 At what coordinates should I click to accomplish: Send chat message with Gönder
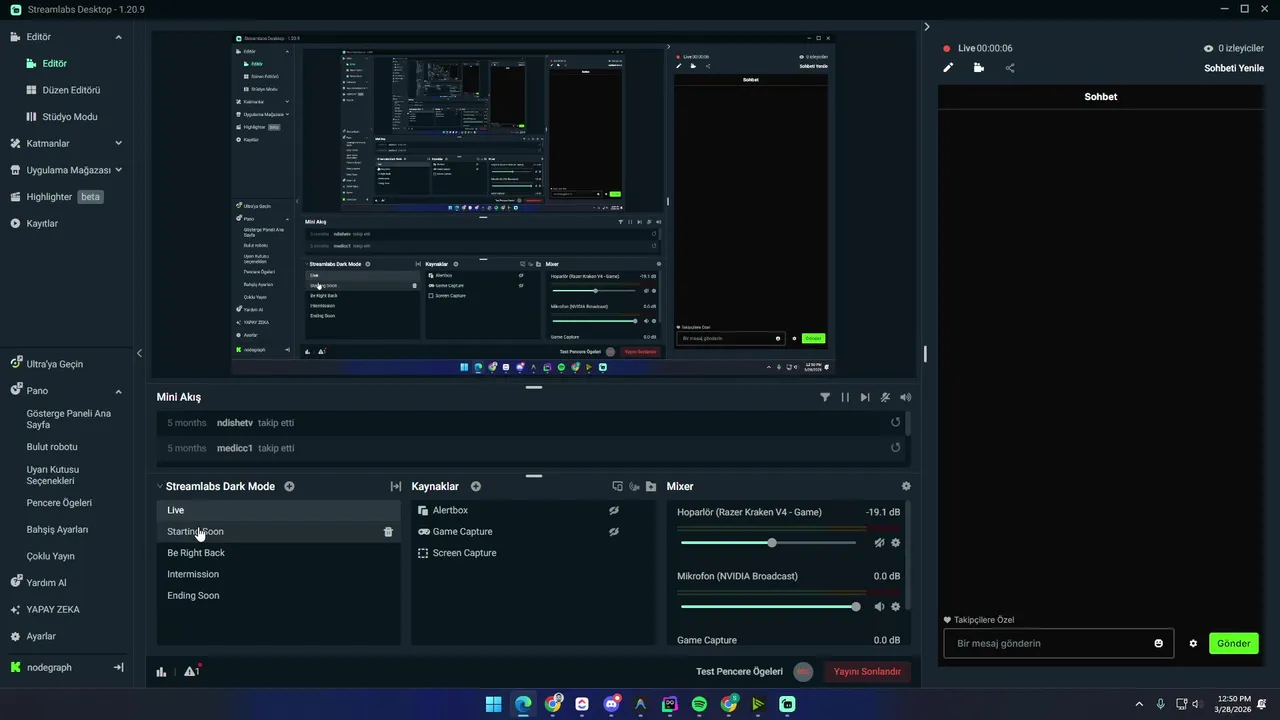[x=1233, y=643]
